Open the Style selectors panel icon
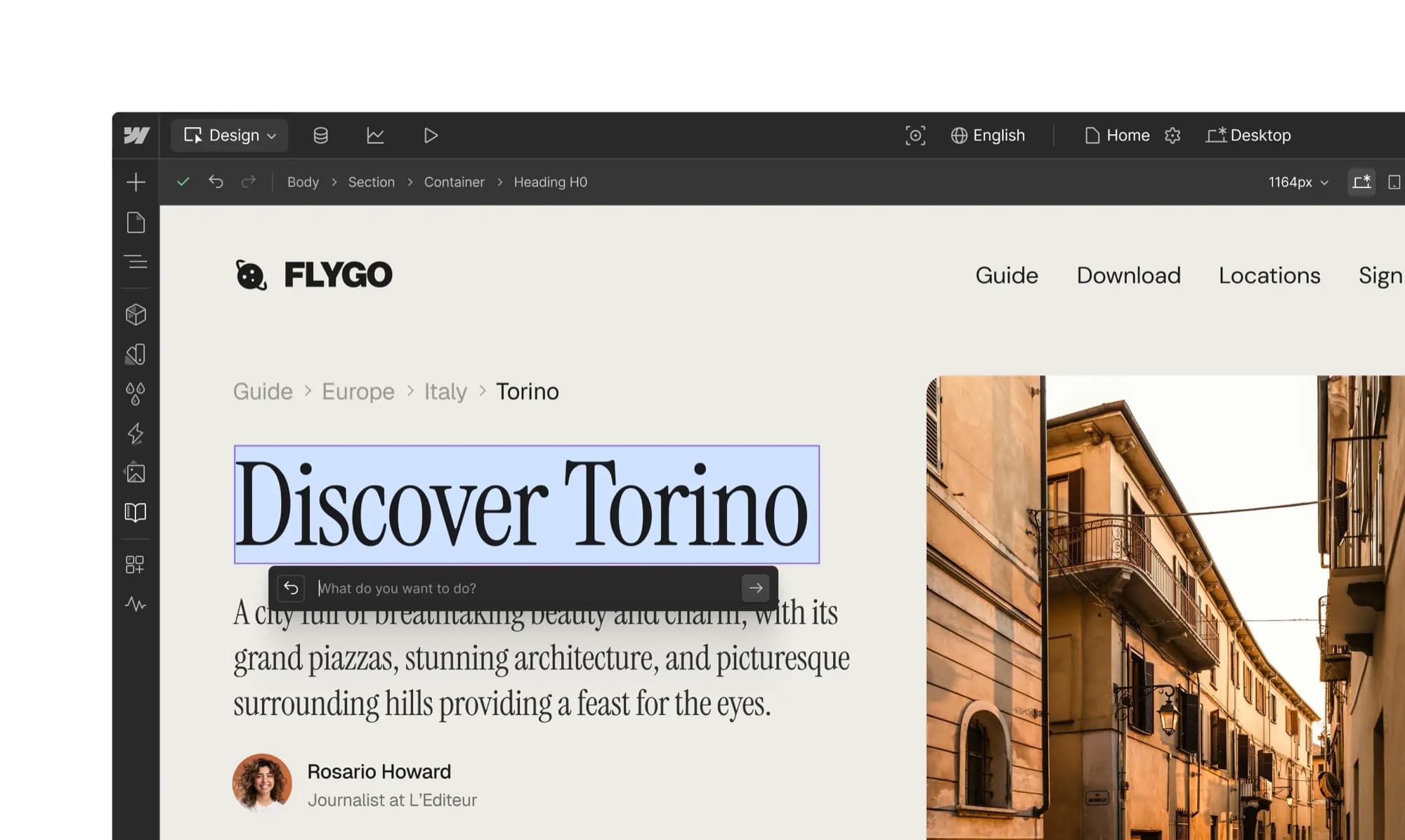Viewport: 1405px width, 840px height. [136, 354]
